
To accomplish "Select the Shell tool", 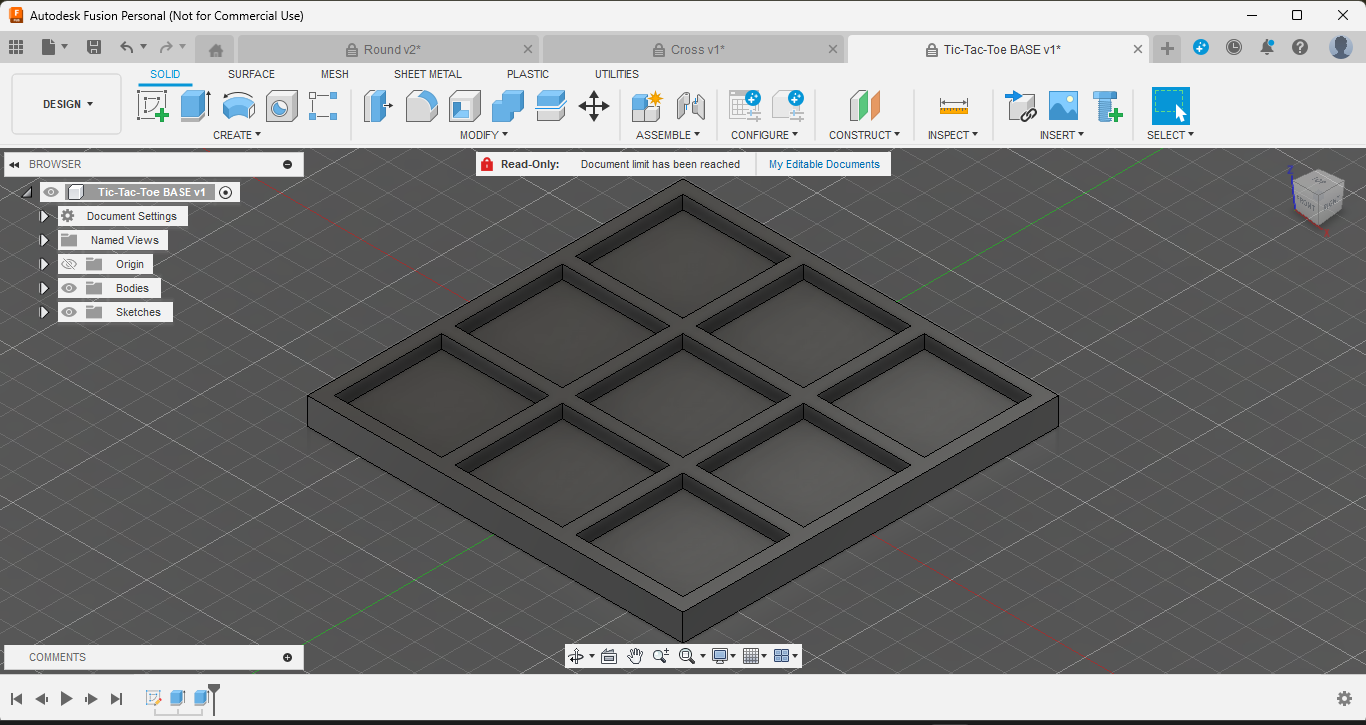I will point(464,106).
